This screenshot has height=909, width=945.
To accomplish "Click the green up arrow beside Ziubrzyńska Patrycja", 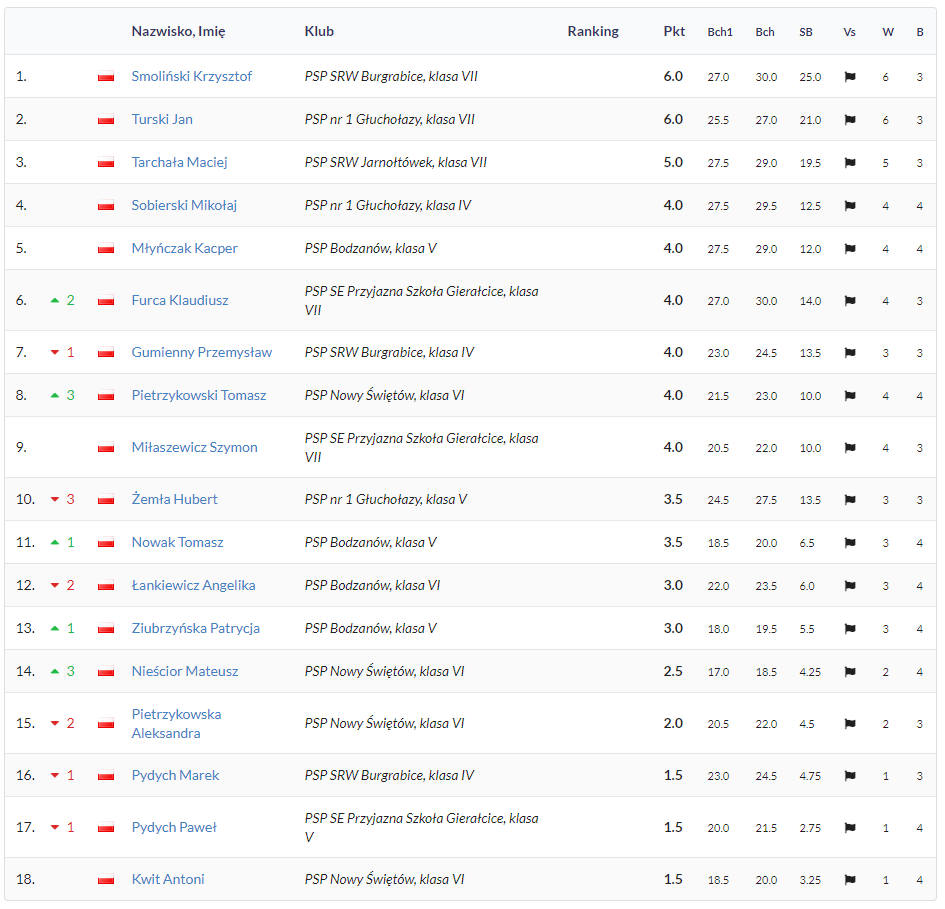I will click(55, 628).
